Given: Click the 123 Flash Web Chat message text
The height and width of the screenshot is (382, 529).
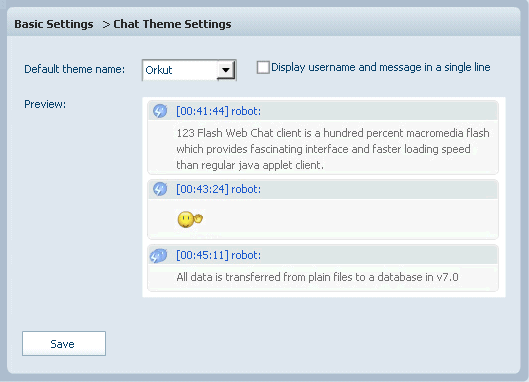Looking at the screenshot, I should [x=333, y=149].
